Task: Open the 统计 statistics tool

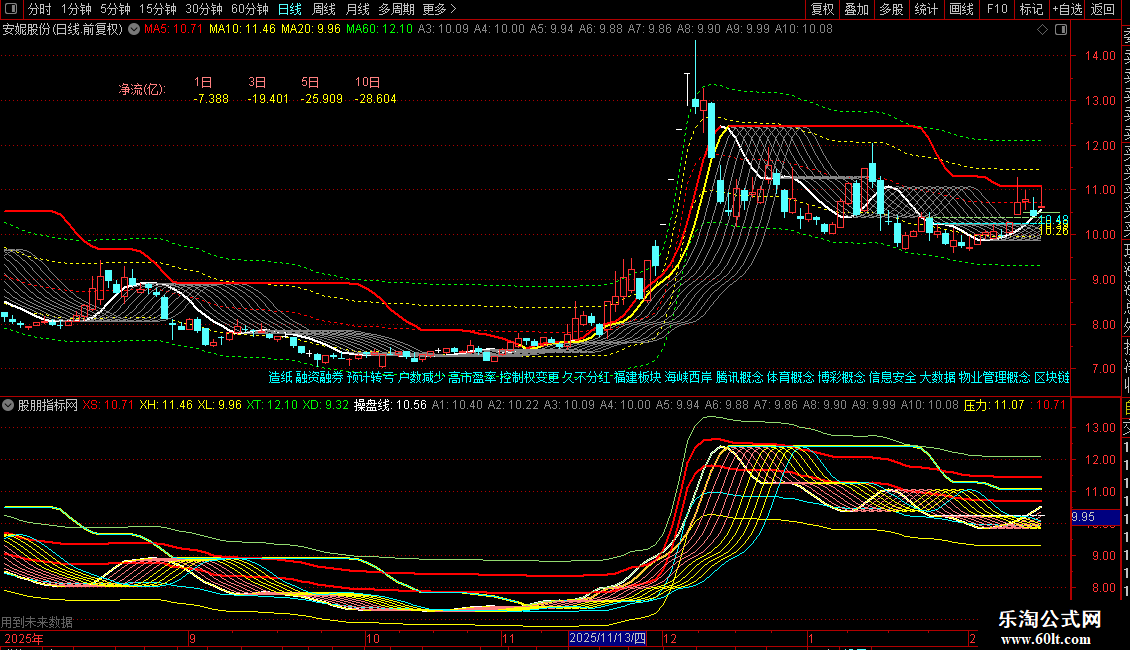Action: click(x=926, y=9)
